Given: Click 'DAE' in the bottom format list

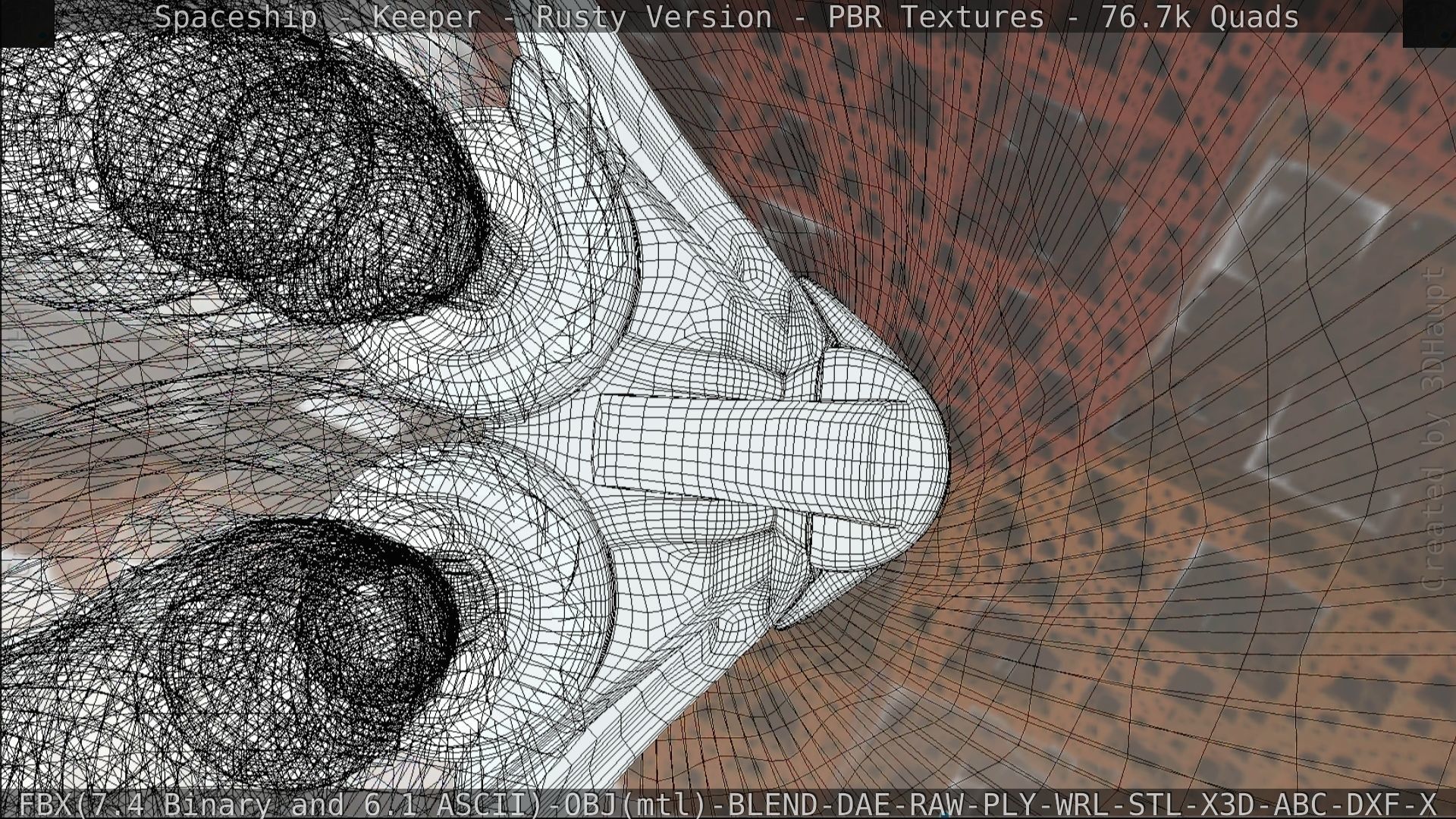Looking at the screenshot, I should click(864, 804).
